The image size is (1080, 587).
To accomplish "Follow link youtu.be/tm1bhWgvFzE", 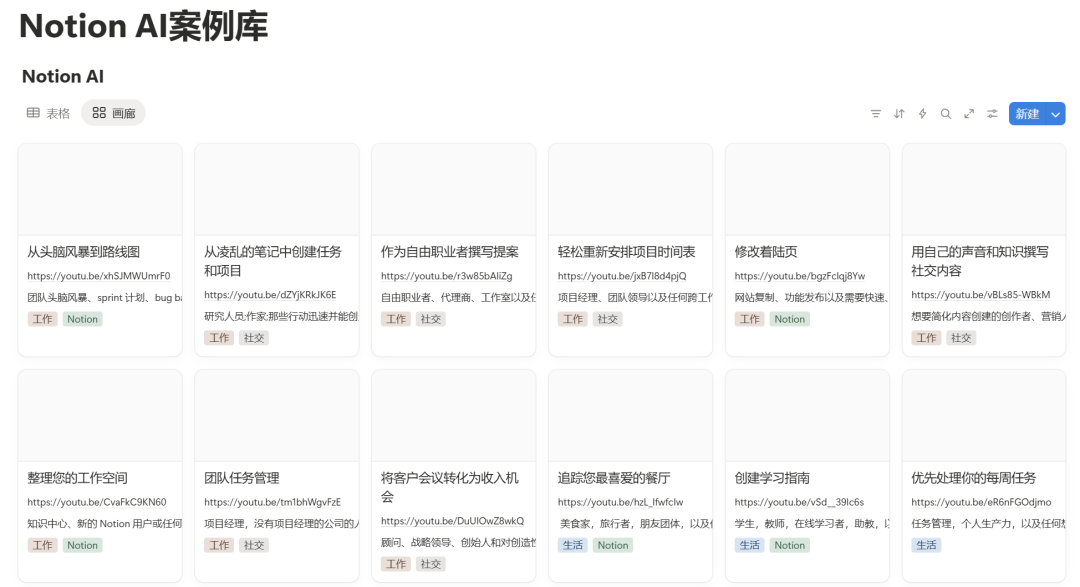I will pyautogui.click(x=272, y=502).
